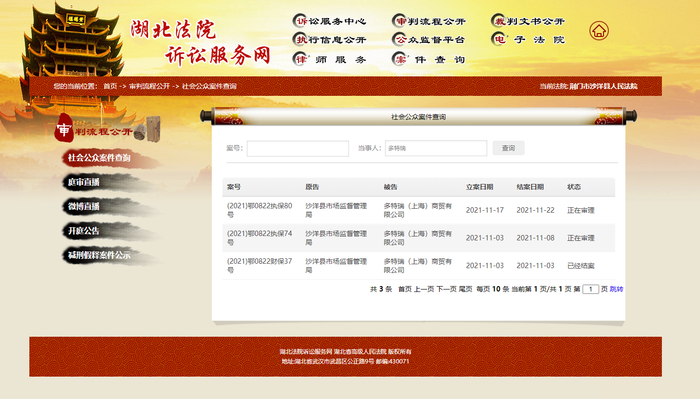The image size is (700, 399).
Task: Open 律师服务 in the top navigation
Action: click(329, 59)
